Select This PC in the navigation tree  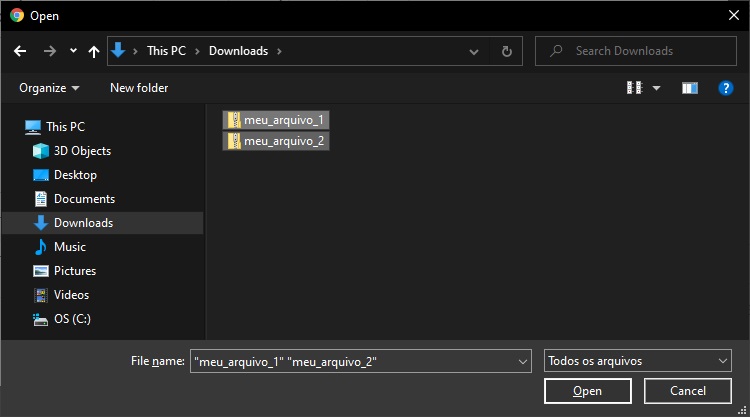pyautogui.click(x=66, y=127)
